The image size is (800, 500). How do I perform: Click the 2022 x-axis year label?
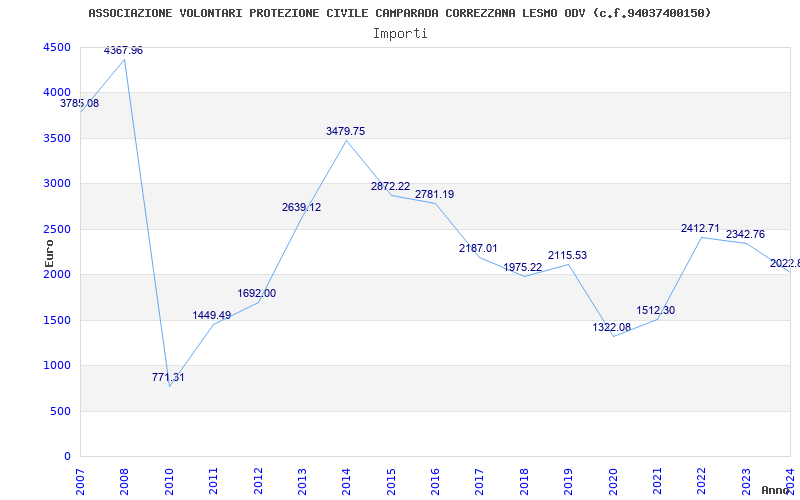pos(702,481)
